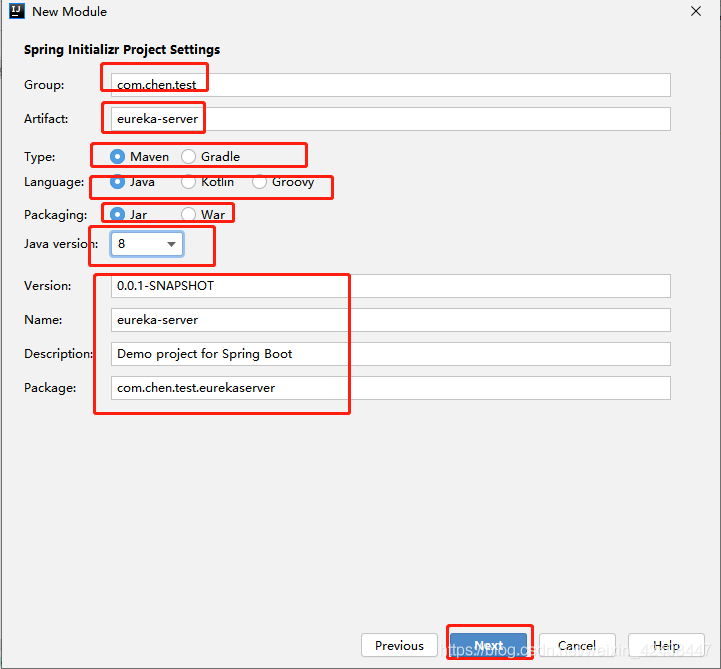Click the Package input field

click(390, 388)
